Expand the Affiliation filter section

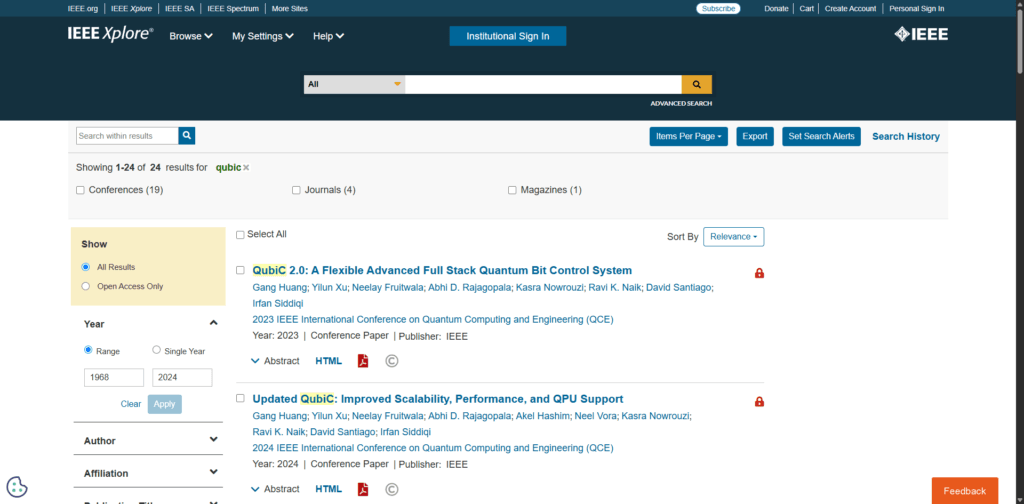(214, 472)
